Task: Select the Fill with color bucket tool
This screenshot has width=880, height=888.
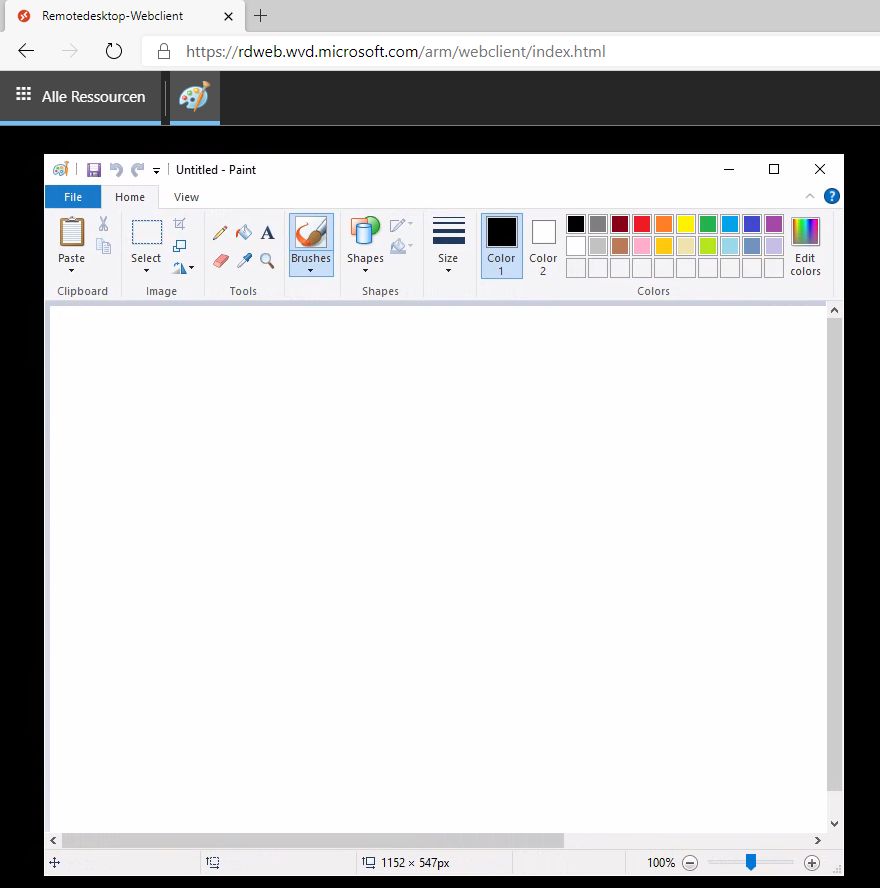Action: 244,232
